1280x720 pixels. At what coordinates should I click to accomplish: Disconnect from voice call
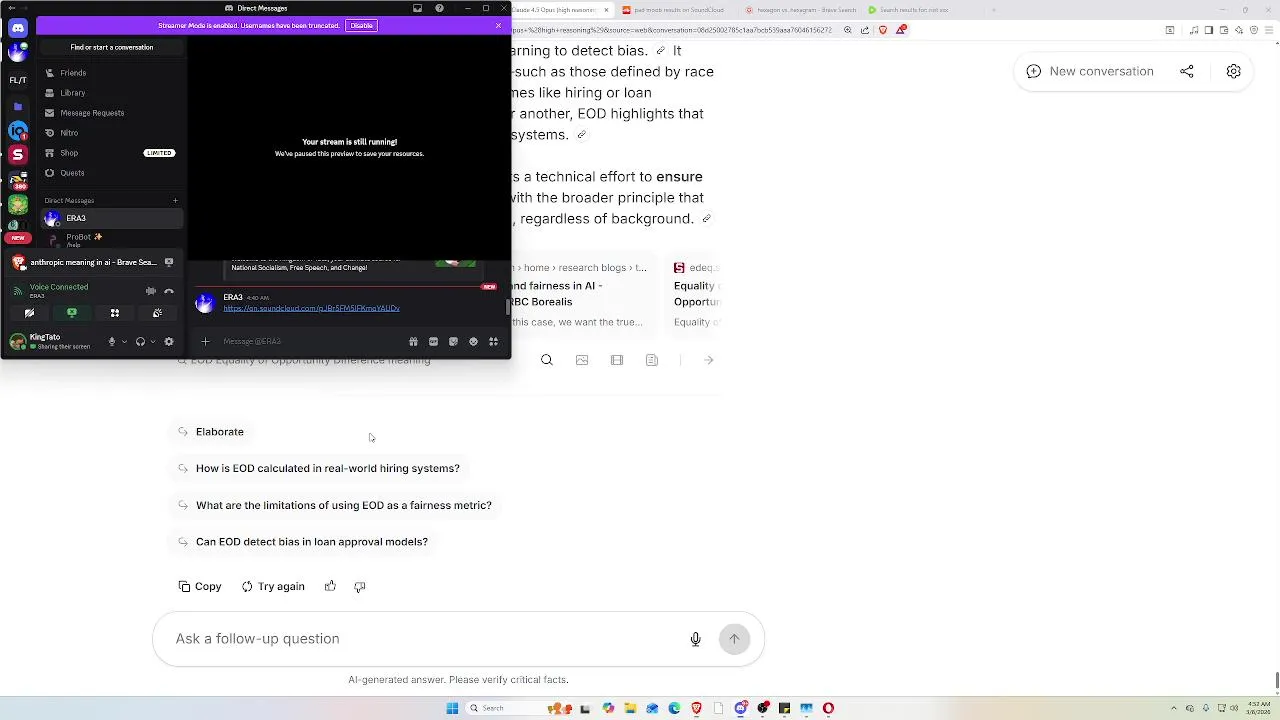coord(169,291)
